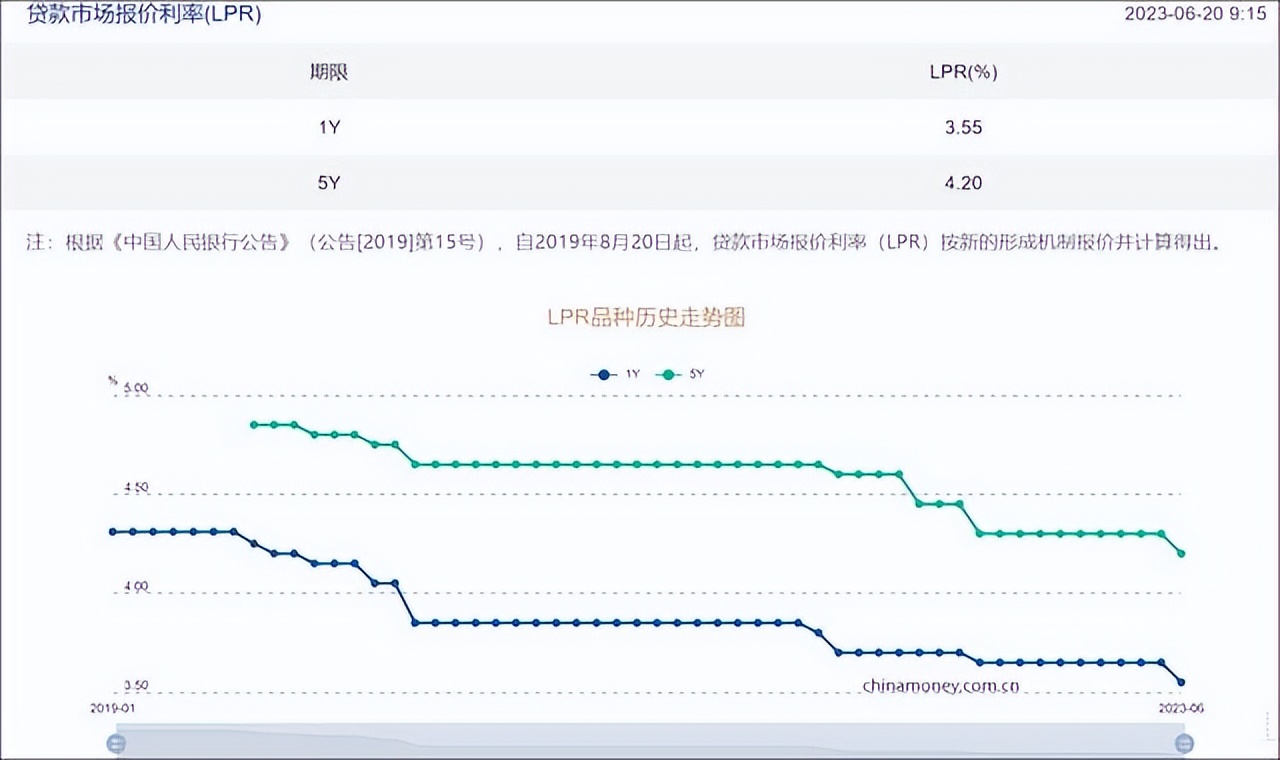Select the 期限 column header
Image resolution: width=1280 pixels, height=760 pixels.
[x=330, y=72]
